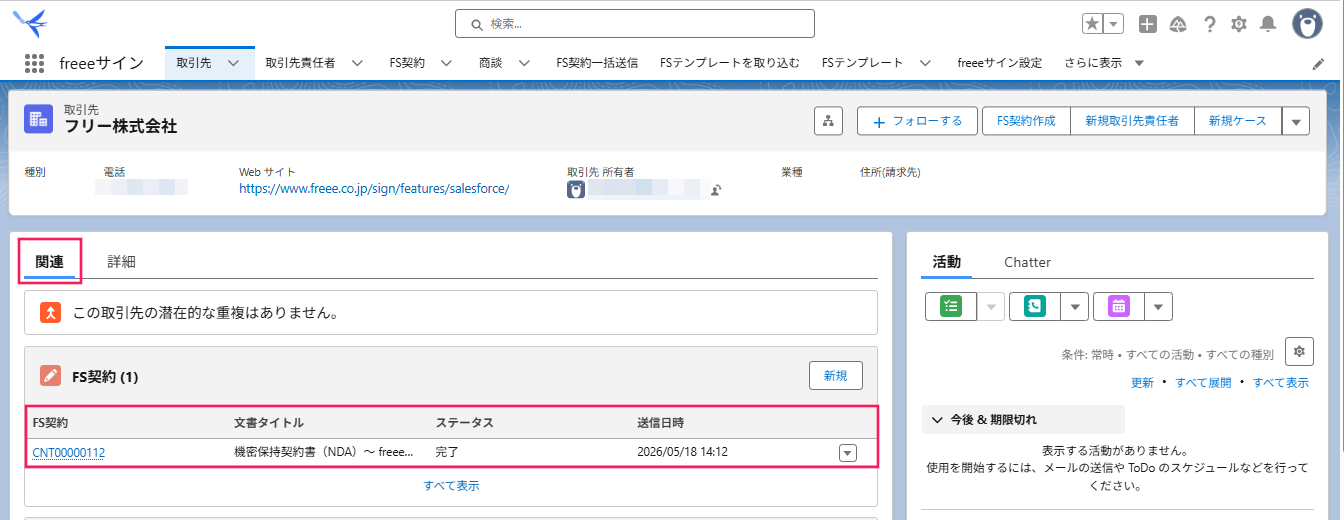
Task: Switch to the Chatter tab
Action: 1027,262
